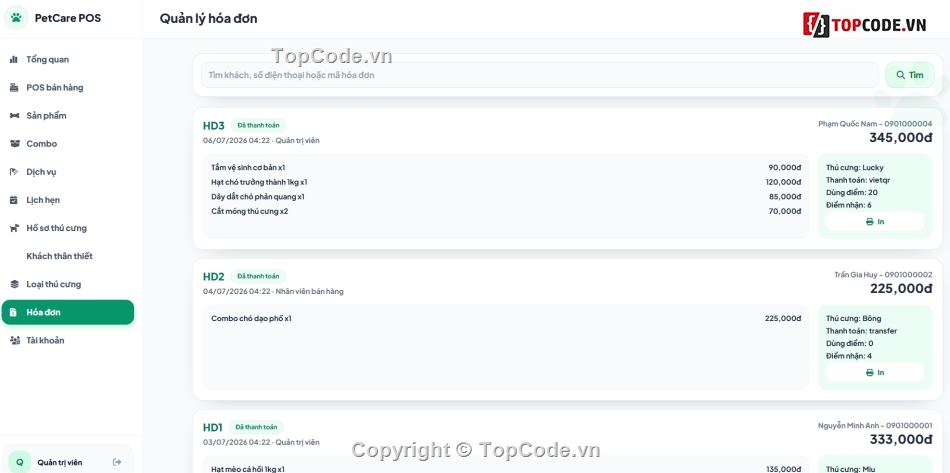
Task: Click the Tổng quan bar chart icon
Action: coord(14,59)
